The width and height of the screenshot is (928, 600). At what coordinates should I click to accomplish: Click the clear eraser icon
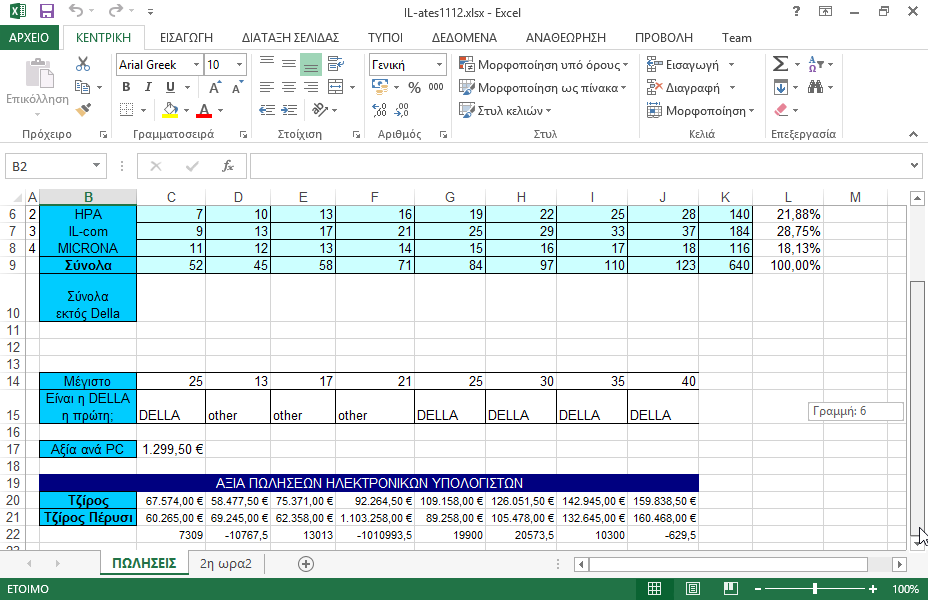click(x=781, y=110)
